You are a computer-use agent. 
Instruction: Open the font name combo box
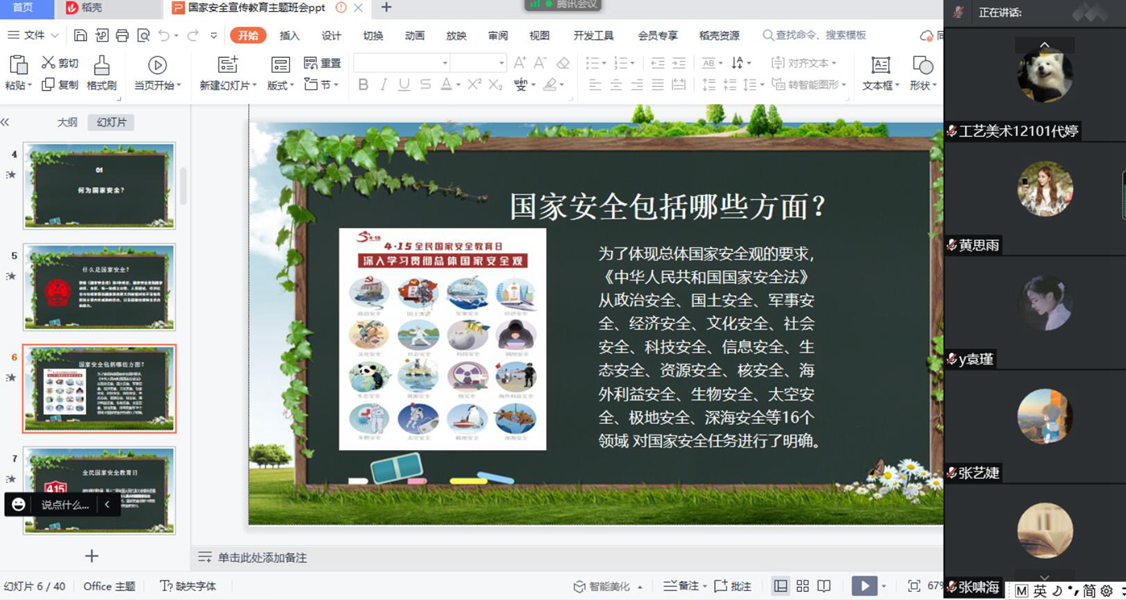click(401, 63)
